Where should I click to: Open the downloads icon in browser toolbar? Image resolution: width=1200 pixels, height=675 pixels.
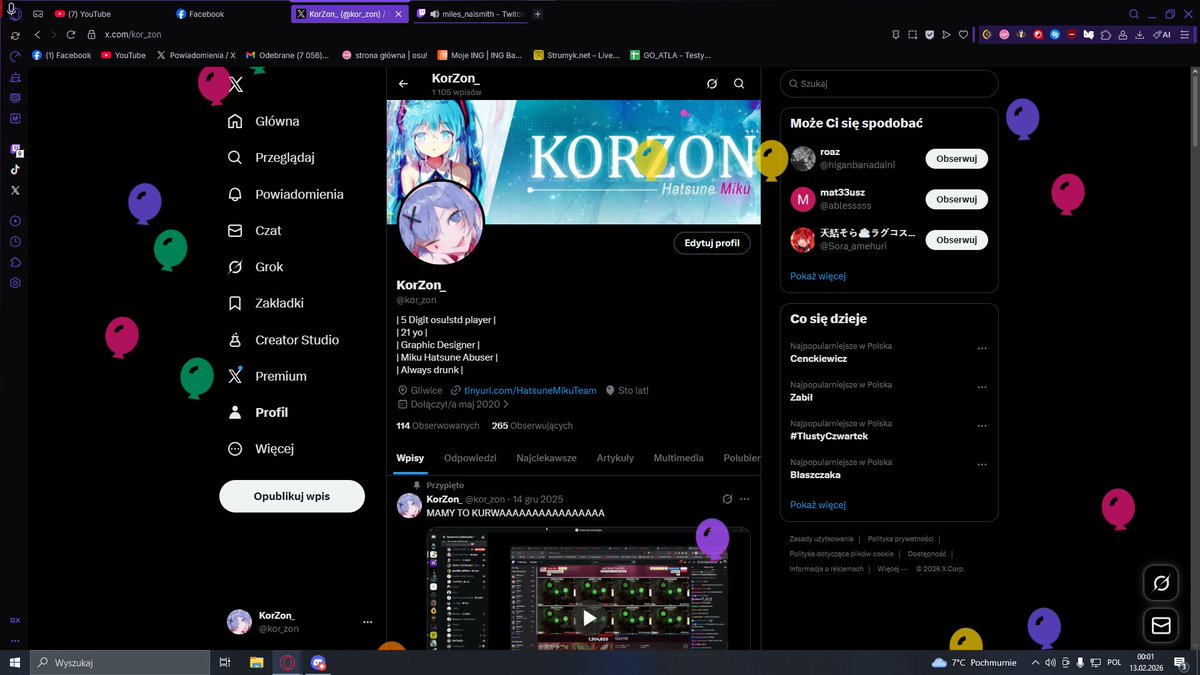click(x=1140, y=34)
